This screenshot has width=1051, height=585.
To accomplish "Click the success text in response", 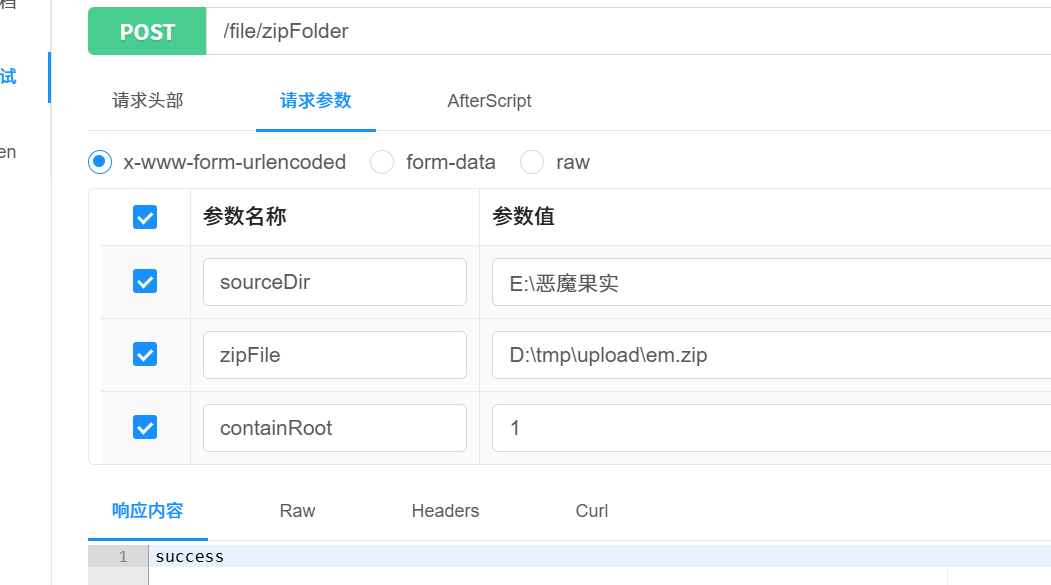I will click(190, 557).
